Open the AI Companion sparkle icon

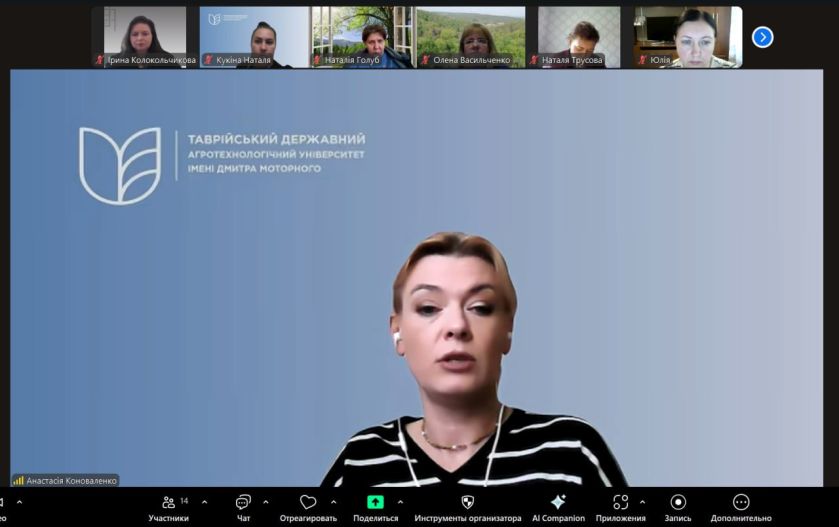(558, 502)
